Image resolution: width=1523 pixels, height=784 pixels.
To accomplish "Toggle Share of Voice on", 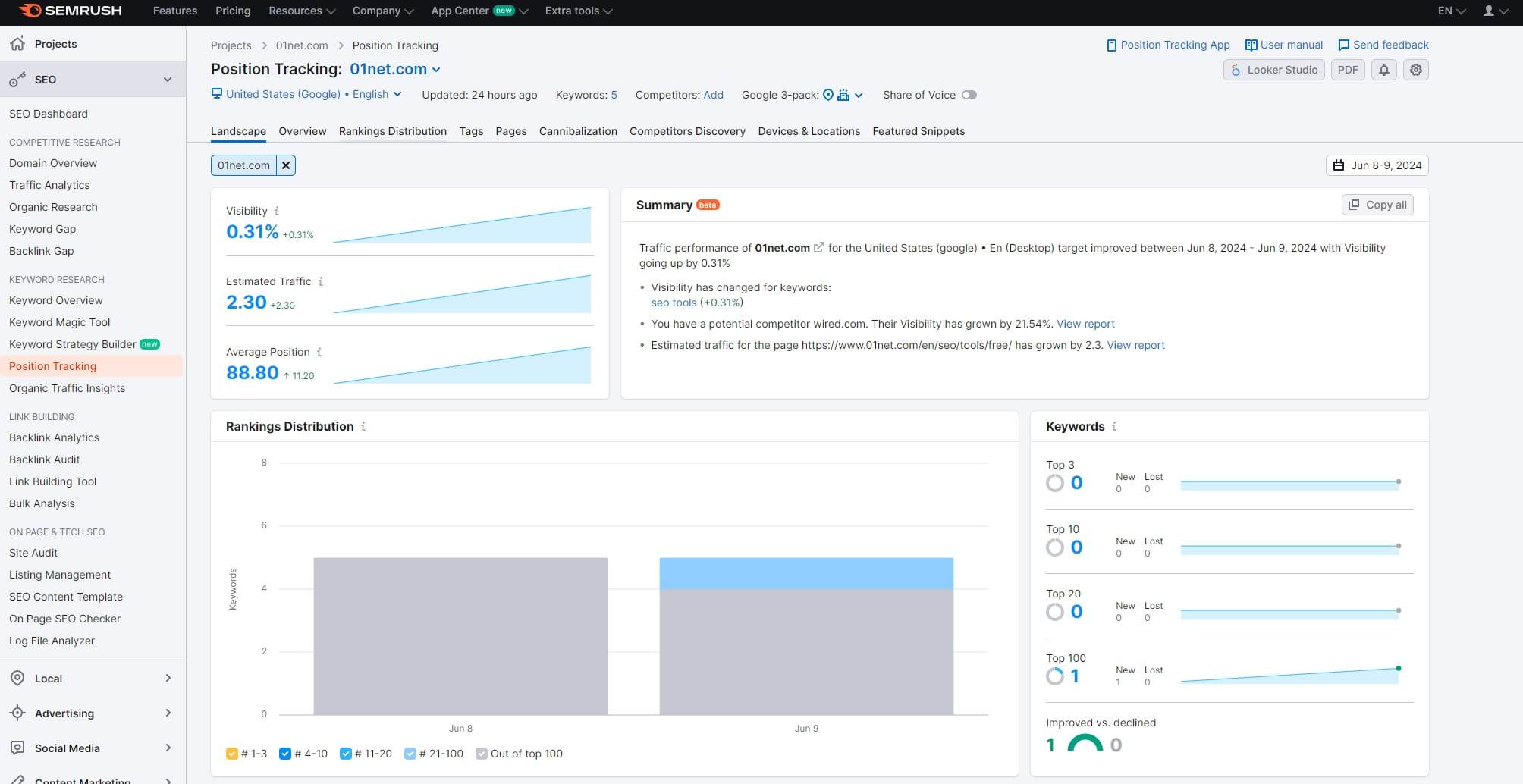I will point(970,95).
